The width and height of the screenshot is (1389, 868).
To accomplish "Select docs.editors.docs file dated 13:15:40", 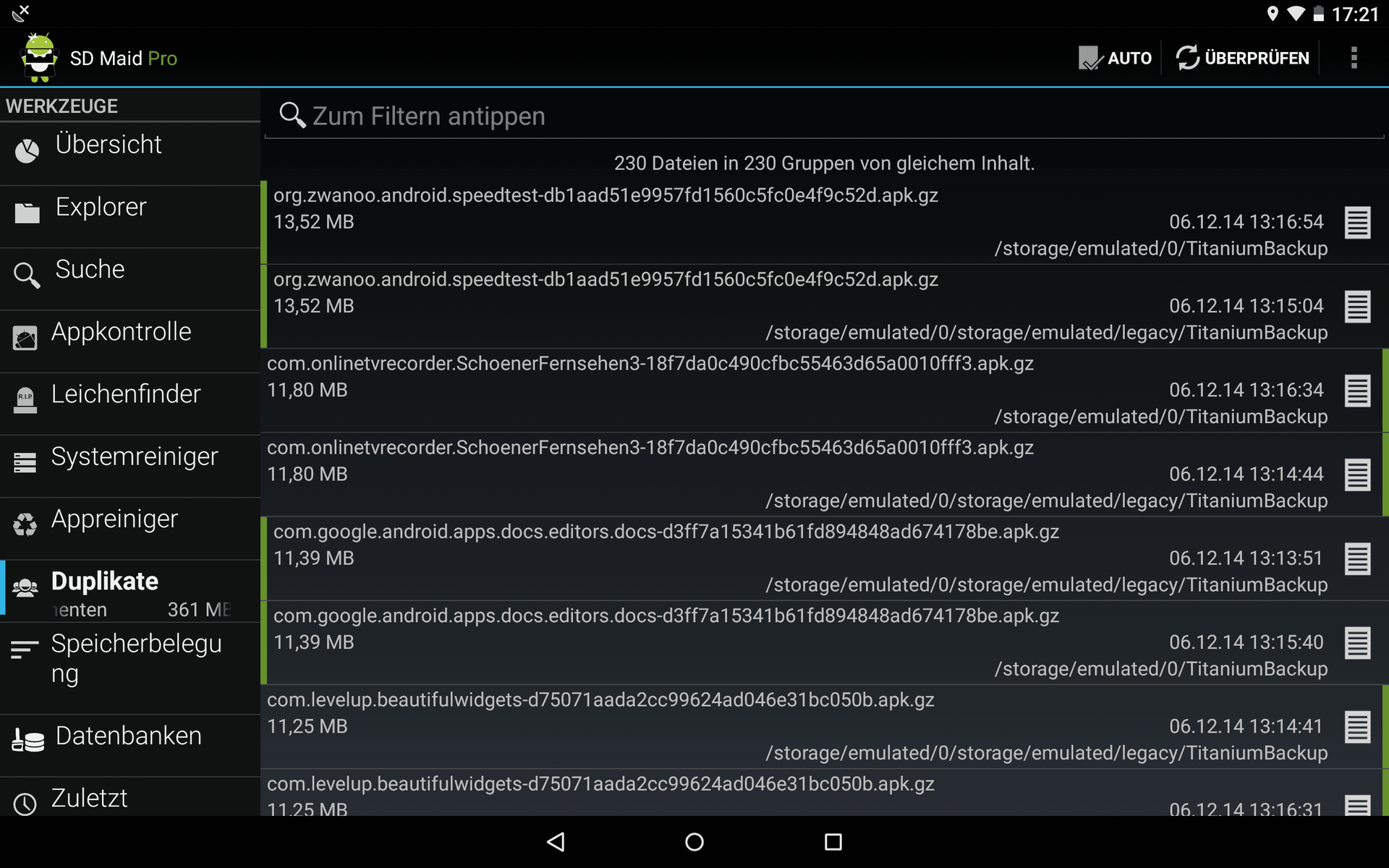I will (825, 642).
